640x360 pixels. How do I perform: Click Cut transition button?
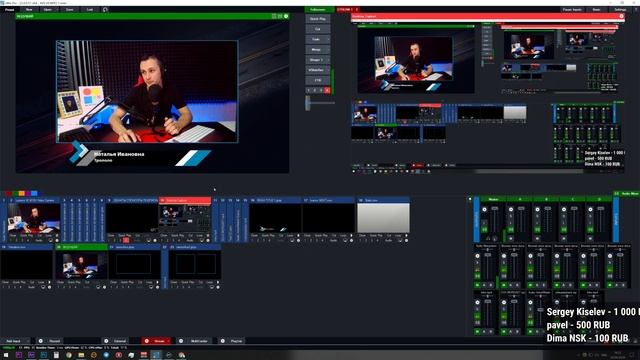point(318,29)
